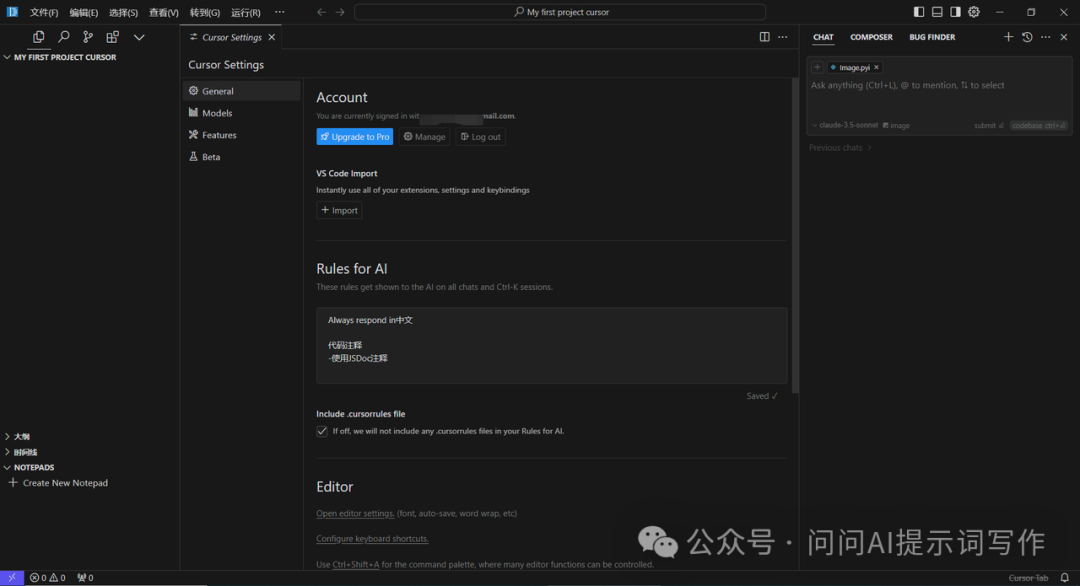Image resolution: width=1080 pixels, height=586 pixels.
Task: Click the Ctrl+Shift+A command palette link
Action: [x=355, y=564]
